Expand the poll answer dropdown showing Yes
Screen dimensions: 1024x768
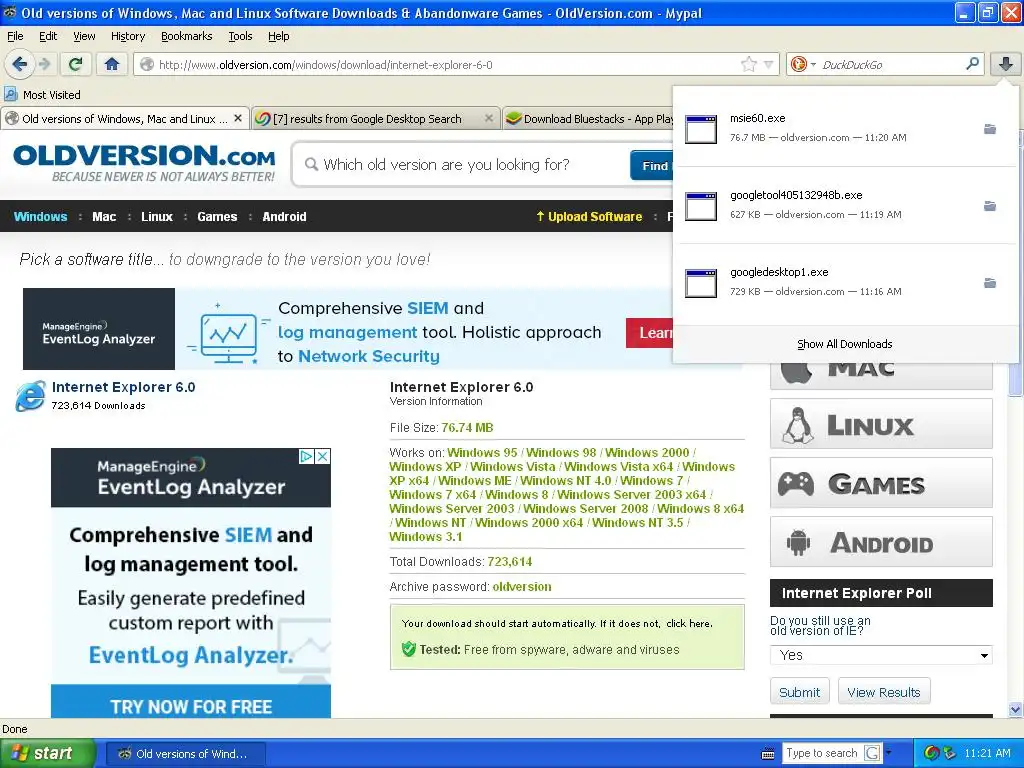pyautogui.click(x=881, y=655)
